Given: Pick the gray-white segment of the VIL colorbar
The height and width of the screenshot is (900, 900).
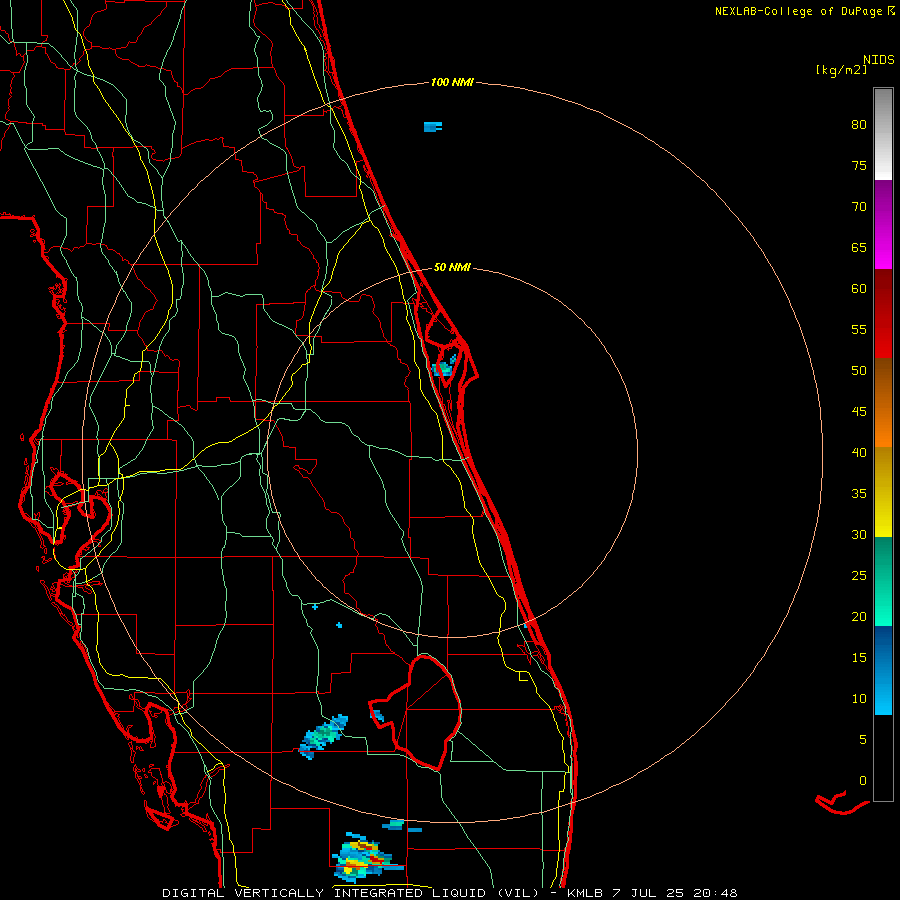Looking at the screenshot, I should [883, 134].
